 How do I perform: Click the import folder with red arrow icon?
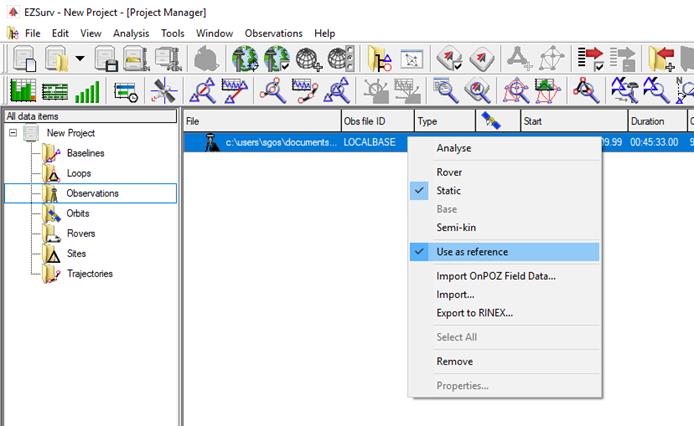click(x=661, y=58)
